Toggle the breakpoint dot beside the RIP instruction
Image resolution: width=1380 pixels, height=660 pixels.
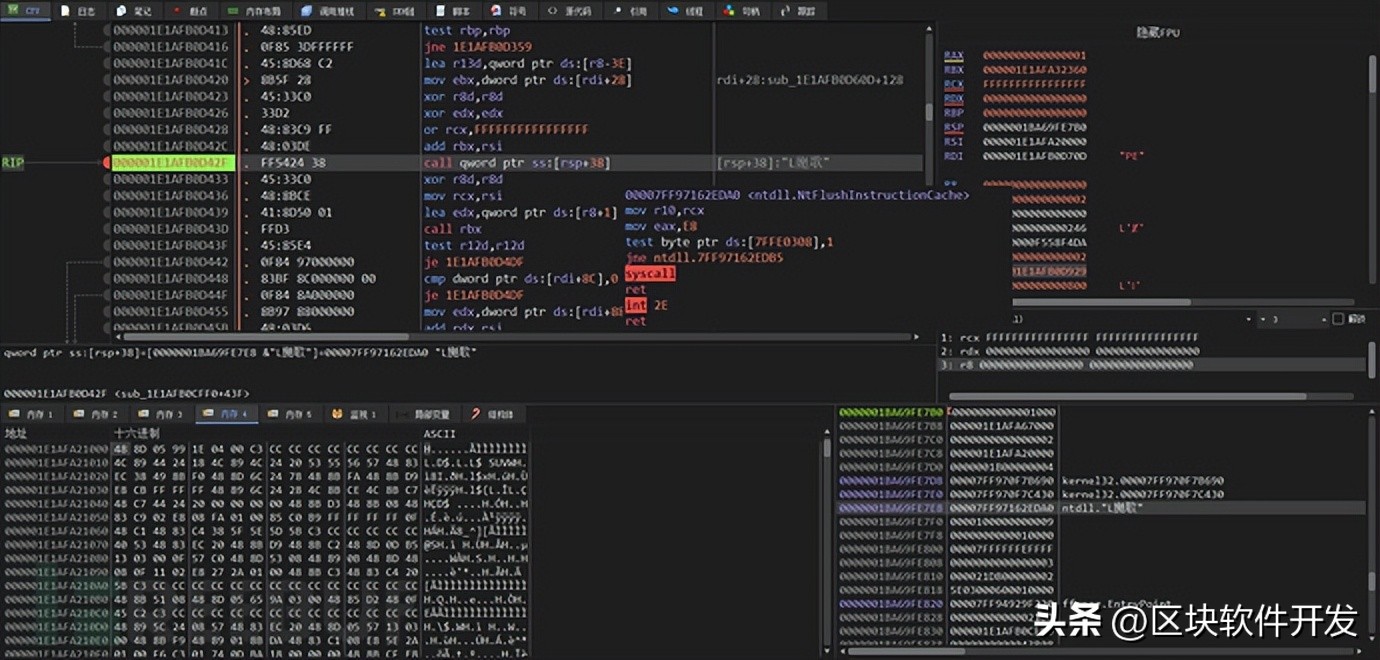[x=104, y=162]
